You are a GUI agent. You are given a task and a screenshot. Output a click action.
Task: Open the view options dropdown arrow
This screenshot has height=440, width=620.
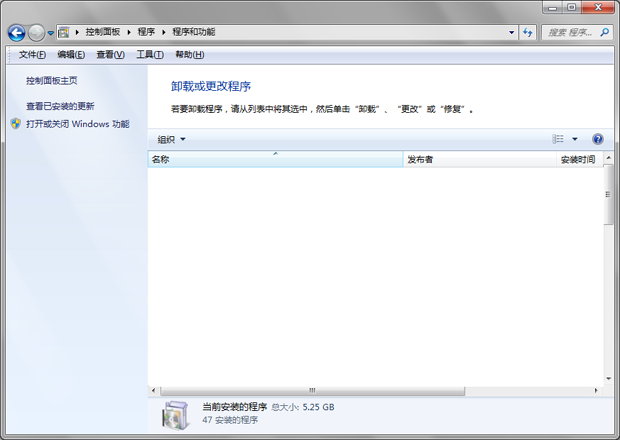point(575,139)
